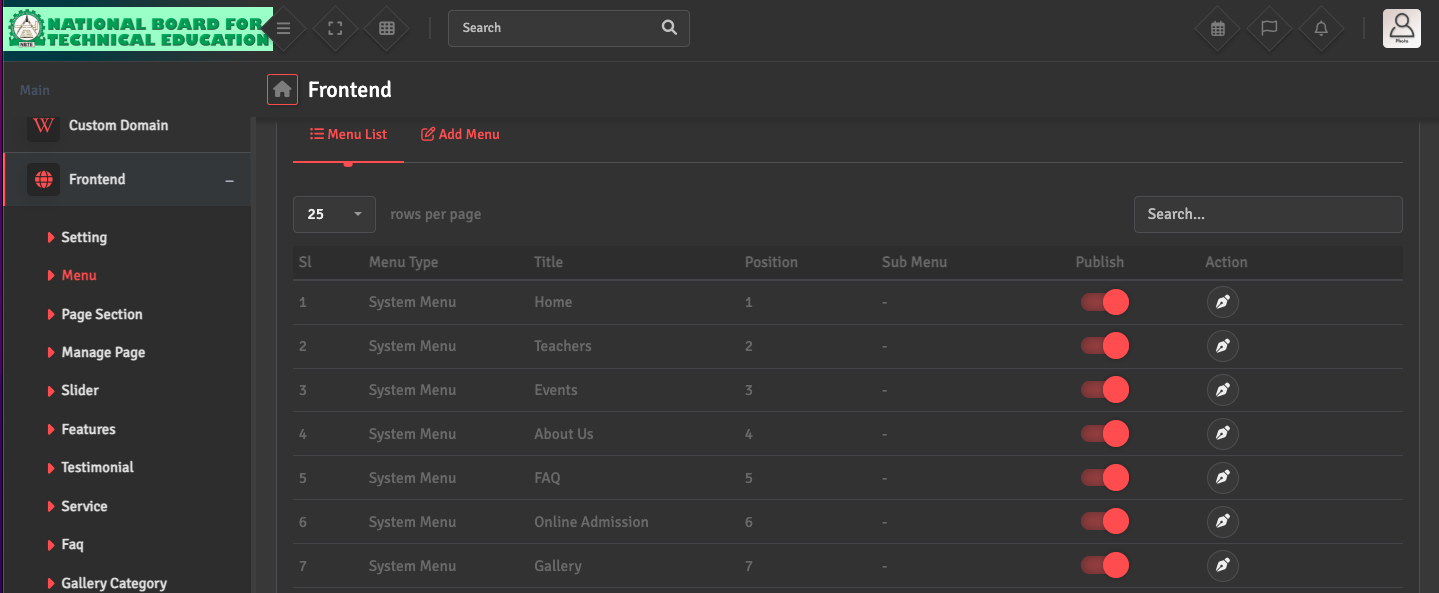Viewport: 1439px width, 593px height.
Task: Click the table Search... input field
Action: [1267, 214]
